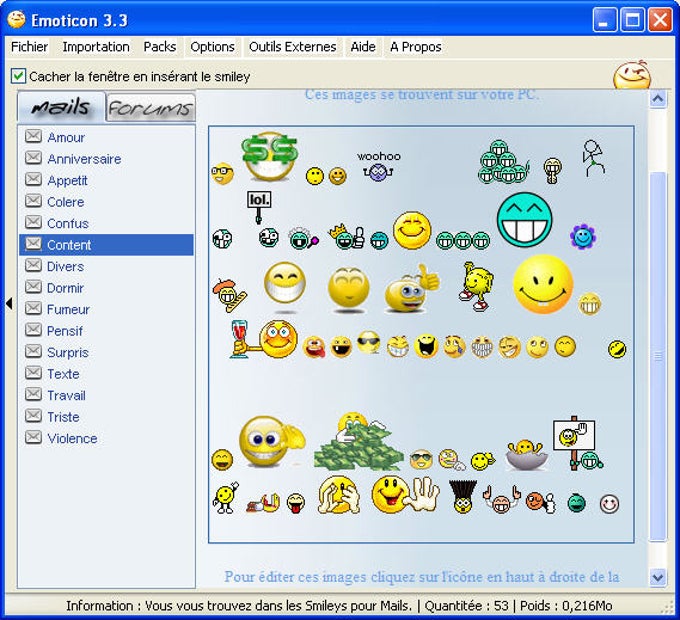The image size is (680, 620).
Task: Select the large teal grinning smiley
Action: [524, 220]
